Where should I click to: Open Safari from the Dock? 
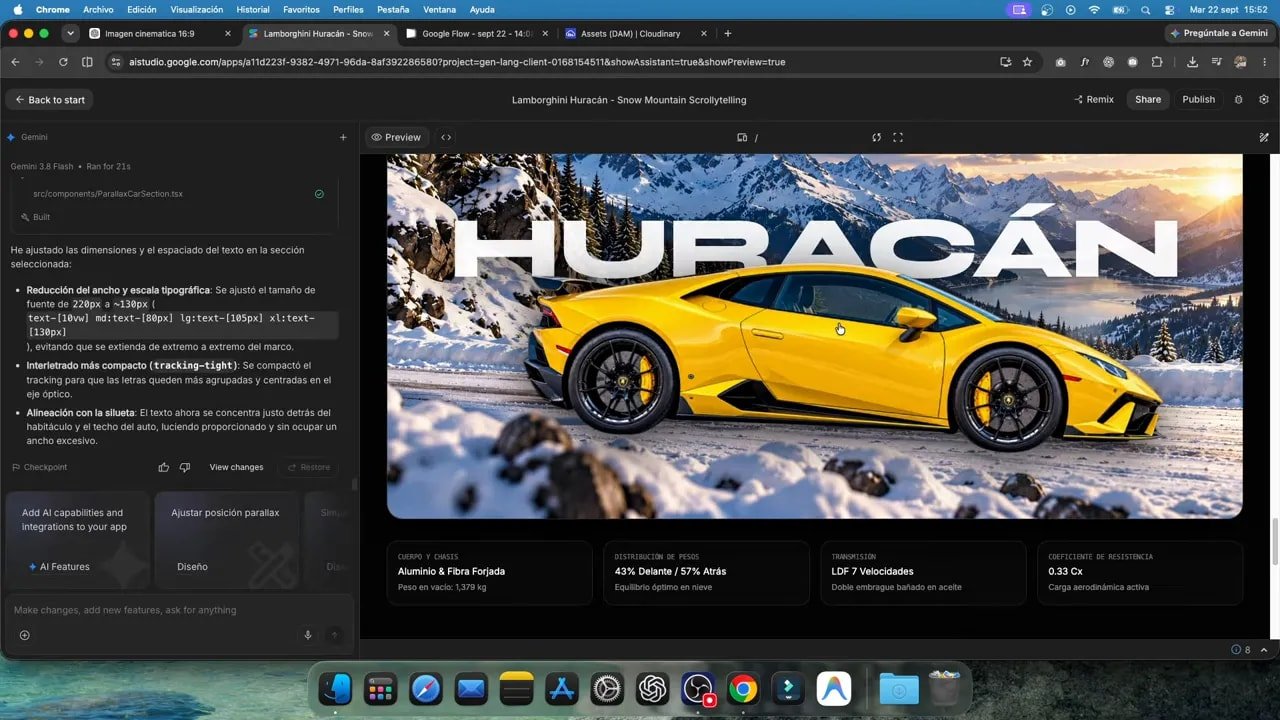(x=426, y=689)
